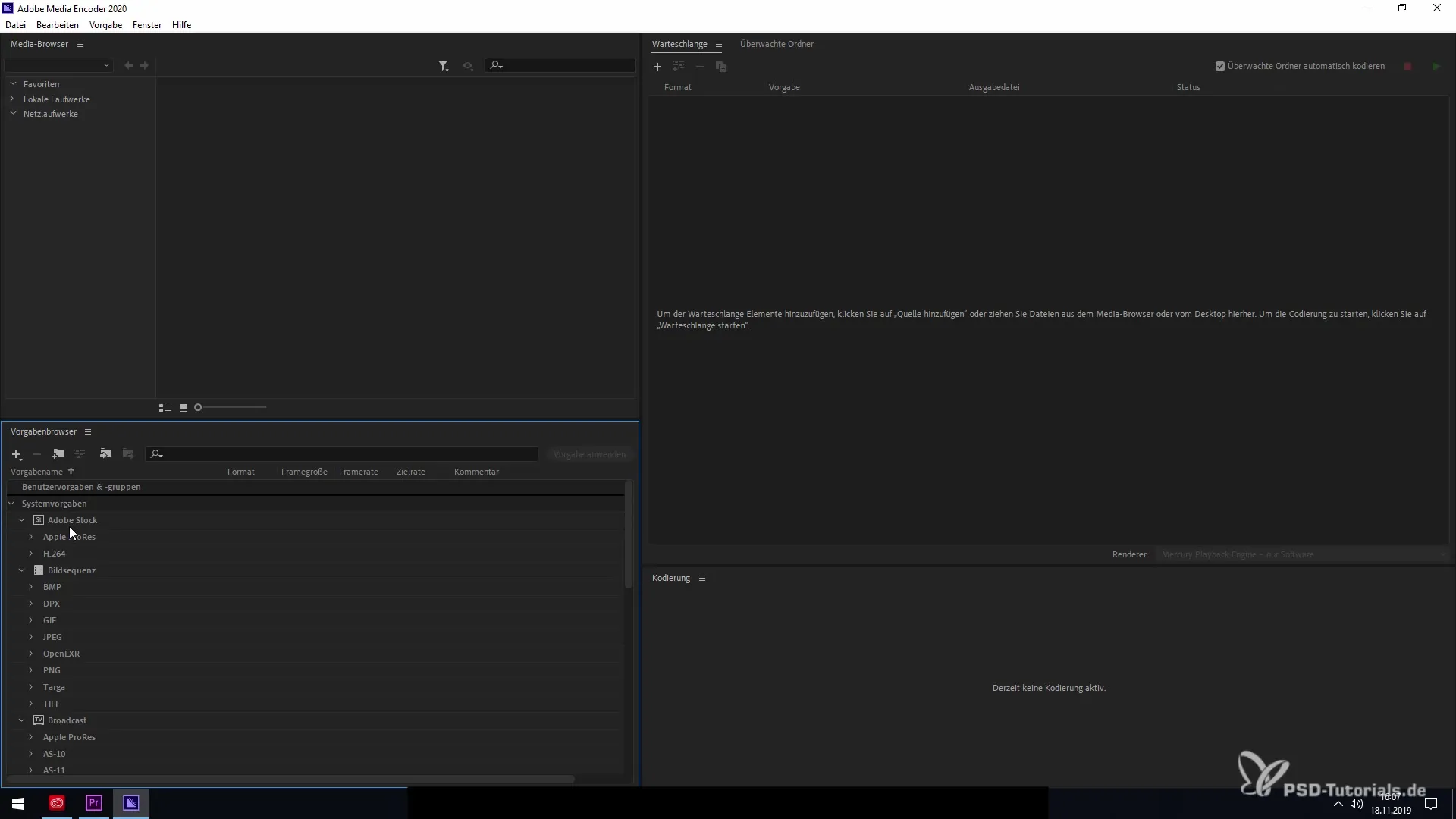Screen dimensions: 1456x819
Task: Switch Media-Browser to list view
Action: point(165,408)
